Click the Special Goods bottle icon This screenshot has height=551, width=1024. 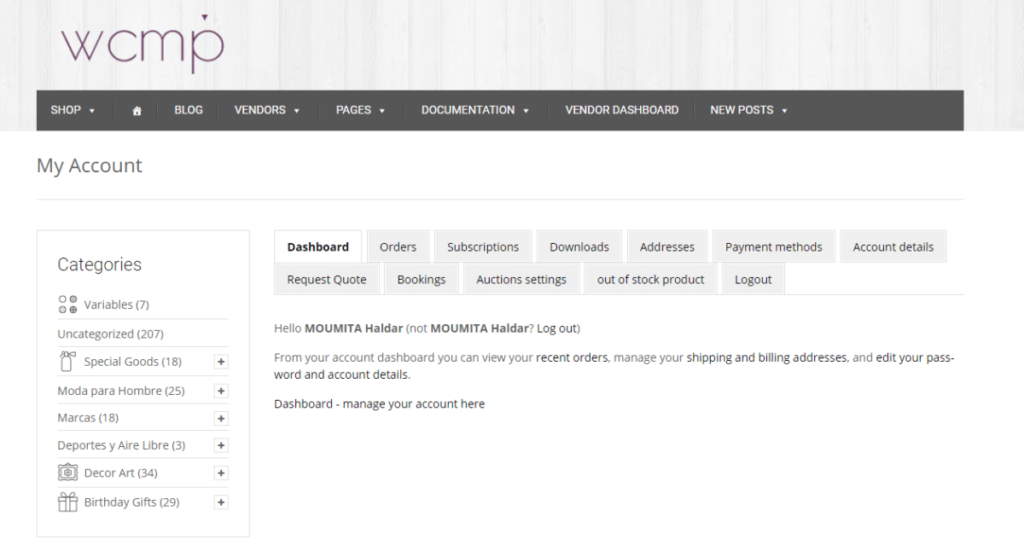(67, 361)
